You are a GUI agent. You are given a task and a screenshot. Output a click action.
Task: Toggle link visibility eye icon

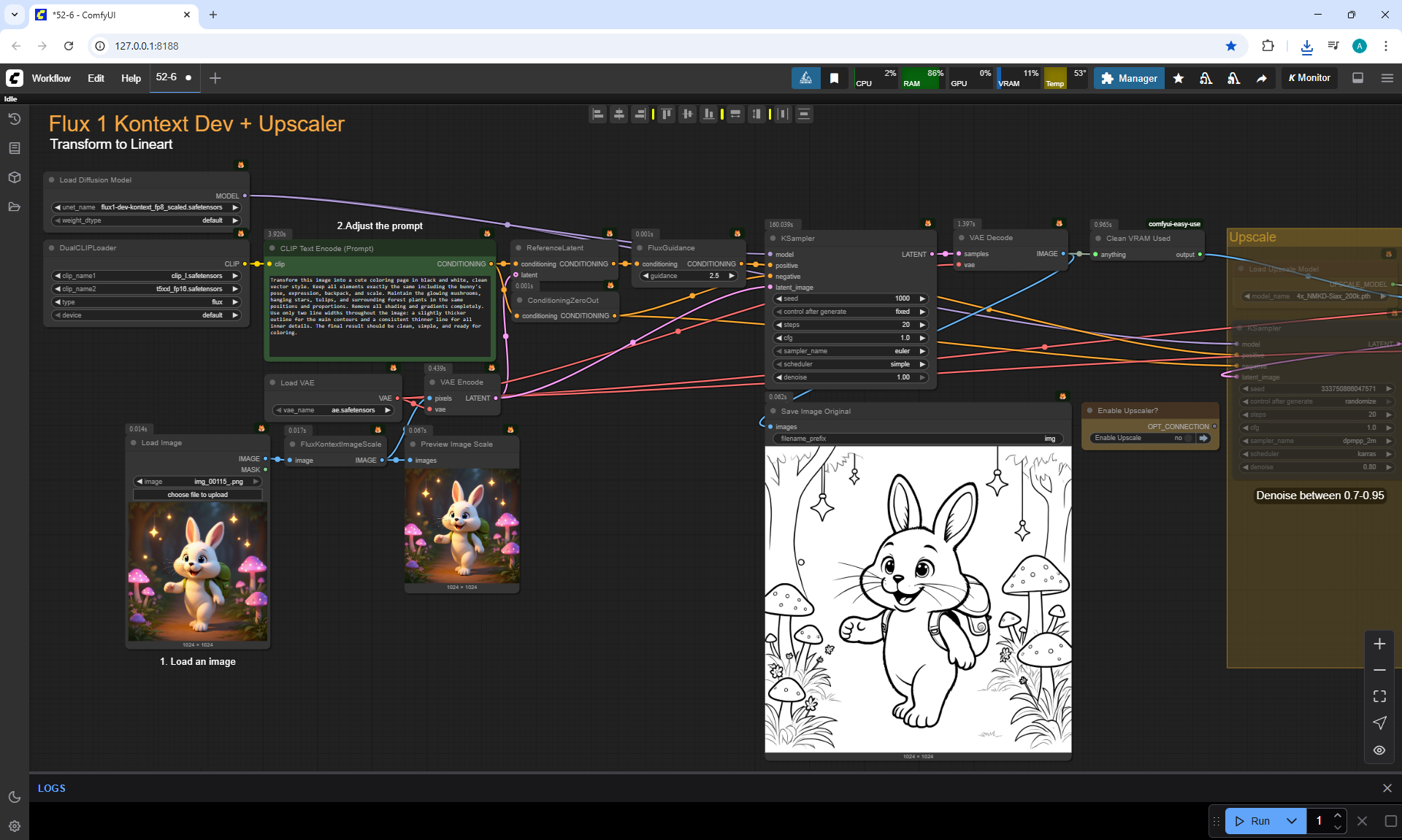click(1379, 750)
